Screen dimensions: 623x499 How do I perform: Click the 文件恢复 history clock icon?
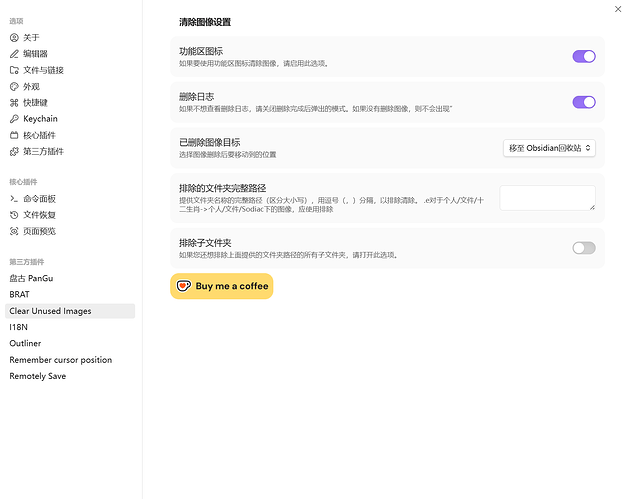(x=14, y=215)
